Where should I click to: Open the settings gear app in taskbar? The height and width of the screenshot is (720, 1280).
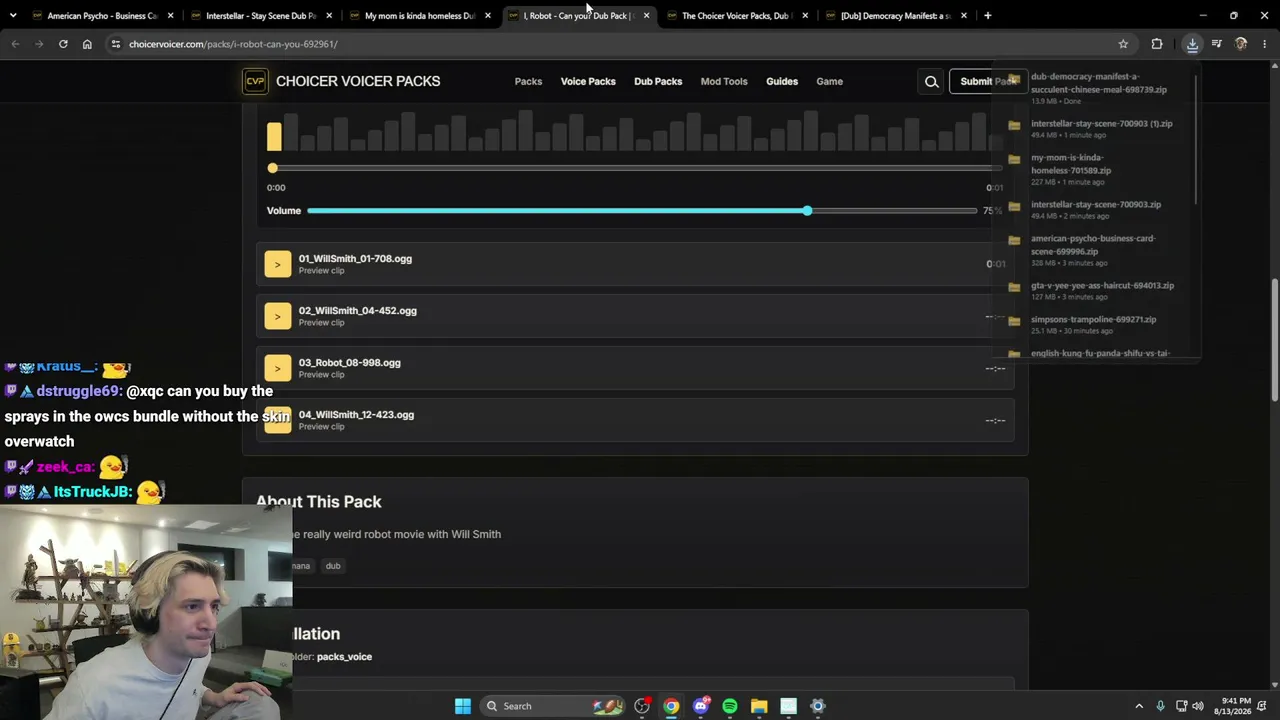pyautogui.click(x=818, y=706)
